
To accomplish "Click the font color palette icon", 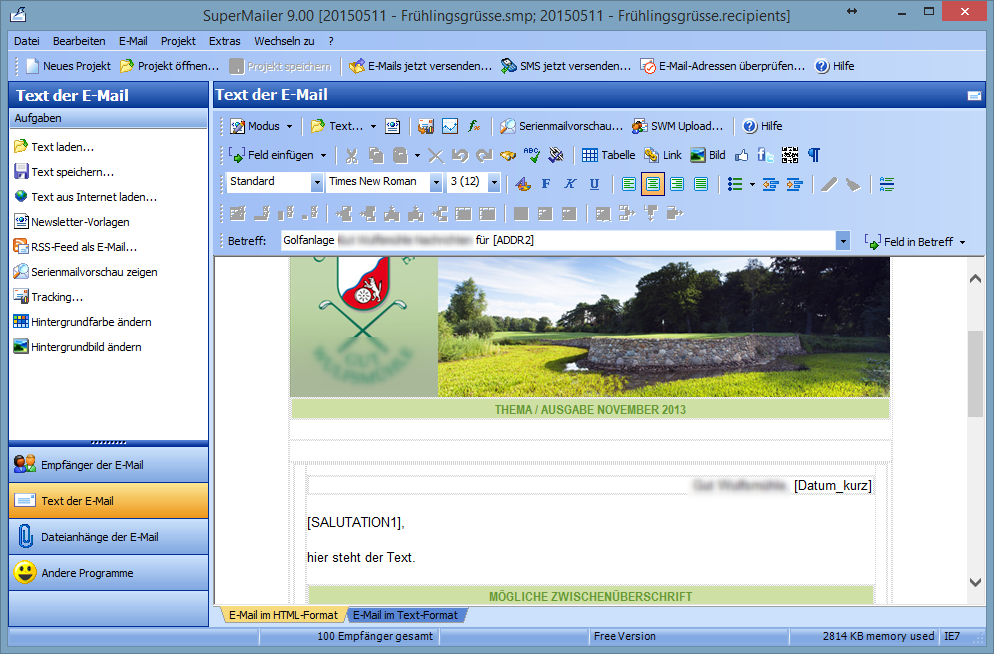I will click(x=521, y=184).
